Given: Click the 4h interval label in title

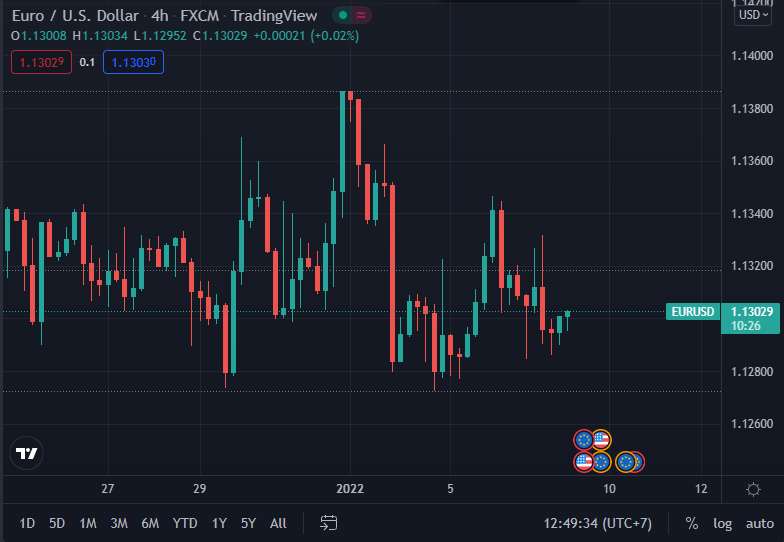Looking at the screenshot, I should pyautogui.click(x=160, y=16).
